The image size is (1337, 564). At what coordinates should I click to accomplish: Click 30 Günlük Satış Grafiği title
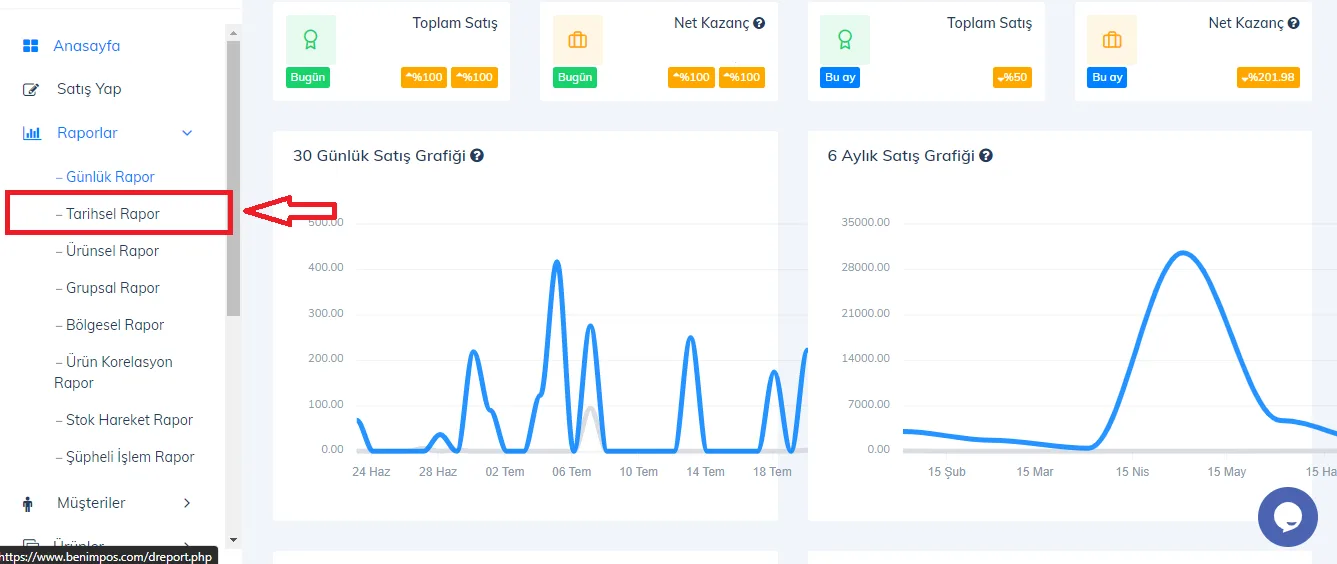[x=379, y=156]
